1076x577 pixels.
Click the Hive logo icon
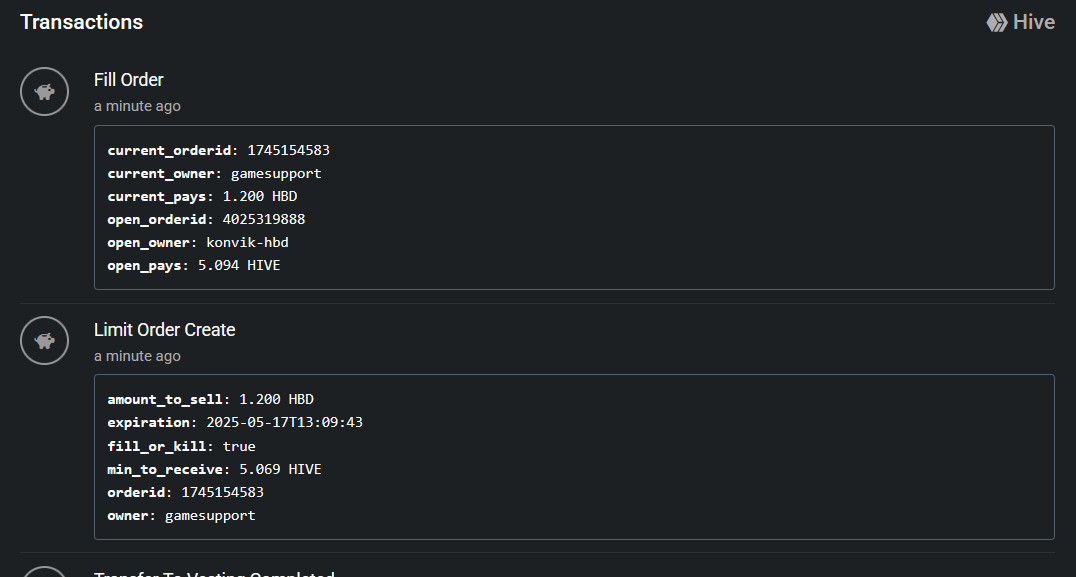point(997,23)
